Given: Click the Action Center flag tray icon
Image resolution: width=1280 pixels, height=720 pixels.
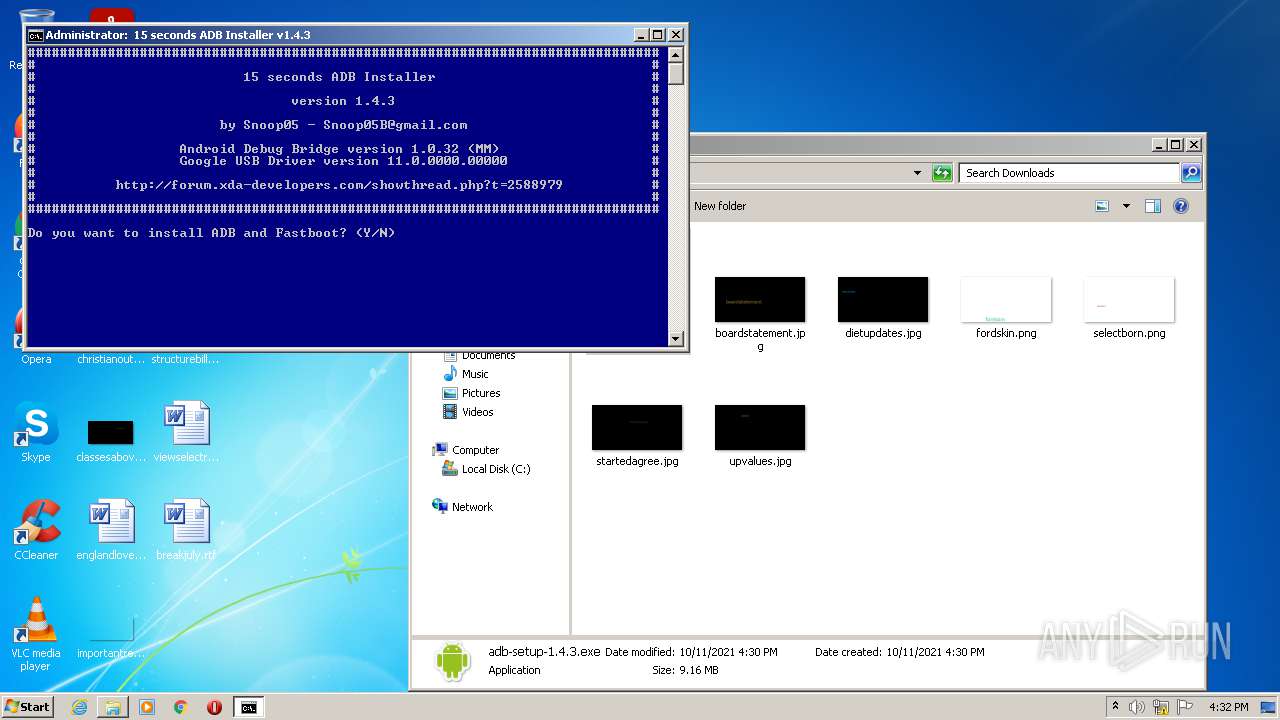Looking at the screenshot, I should point(1185,707).
